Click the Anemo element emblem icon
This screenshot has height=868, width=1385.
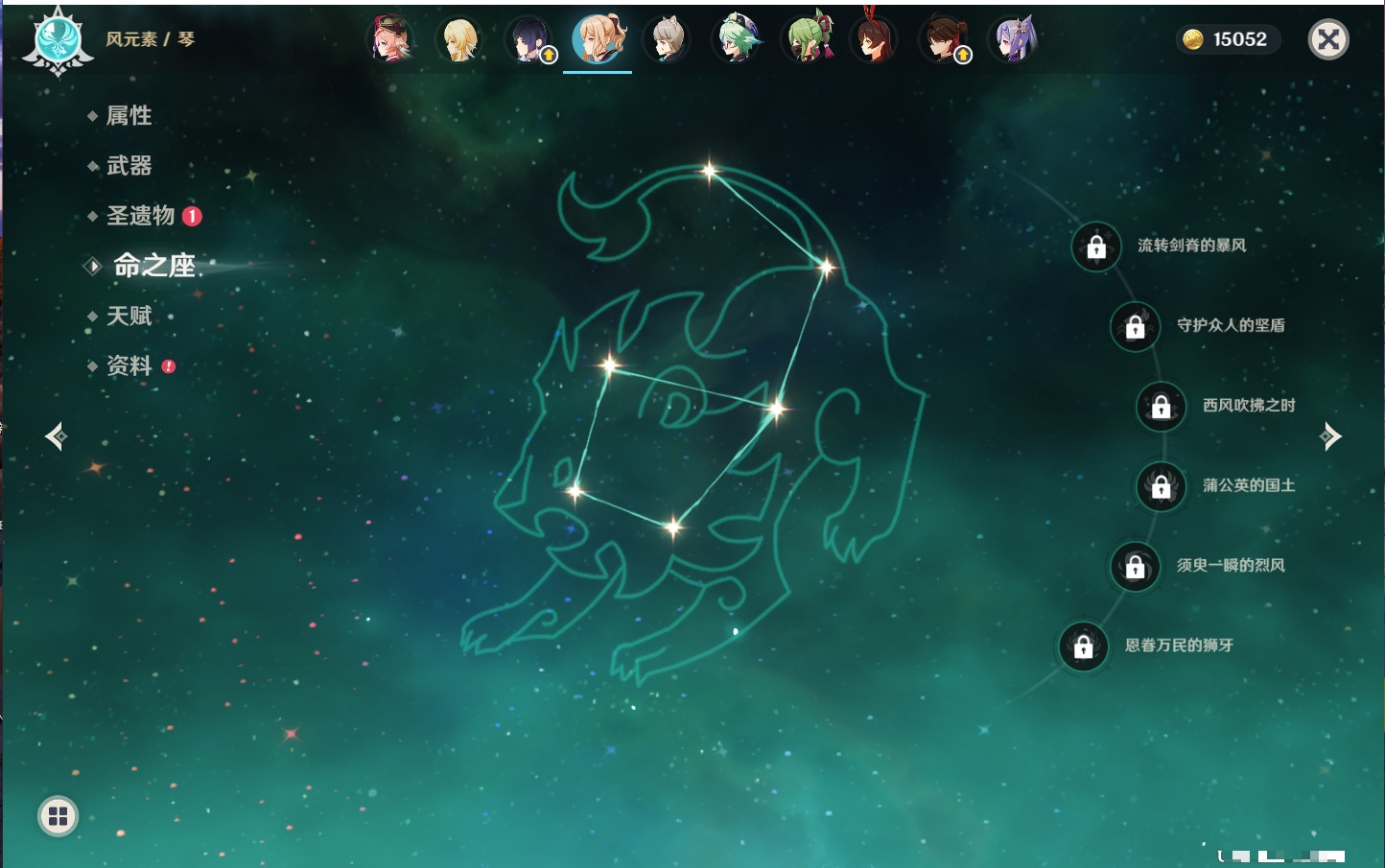58,41
